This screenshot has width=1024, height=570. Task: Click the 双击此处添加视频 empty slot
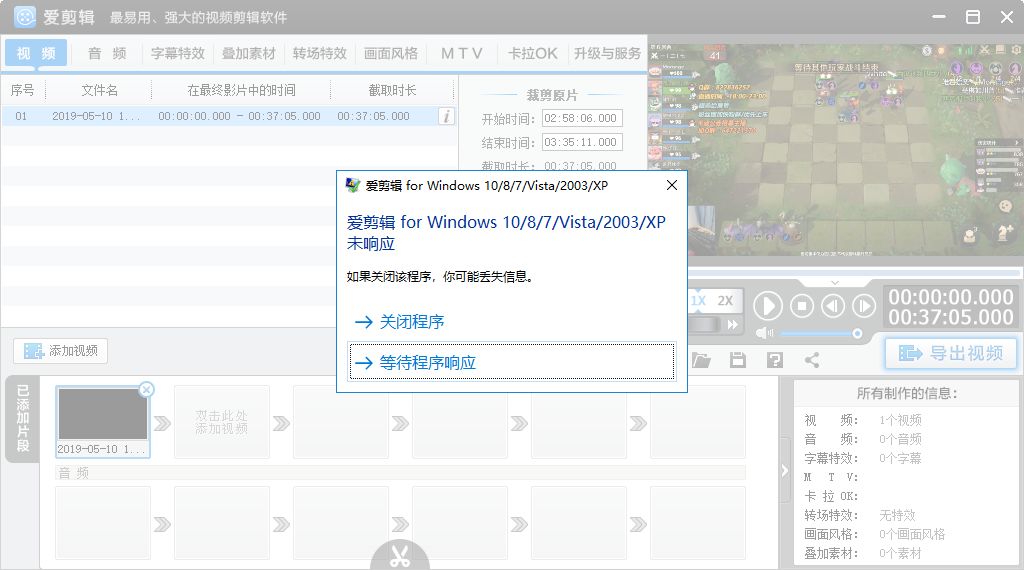[x=221, y=422]
